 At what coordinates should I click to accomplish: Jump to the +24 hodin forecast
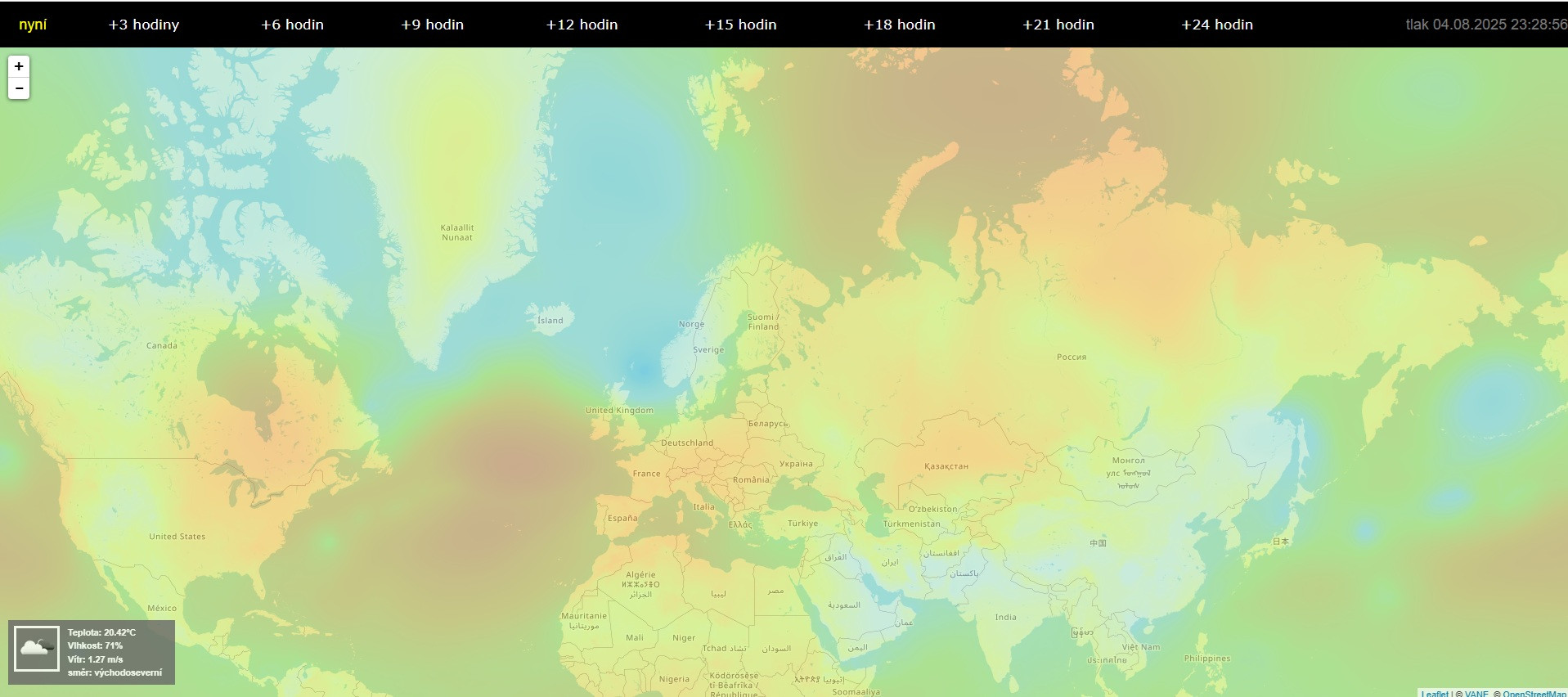tap(1216, 25)
